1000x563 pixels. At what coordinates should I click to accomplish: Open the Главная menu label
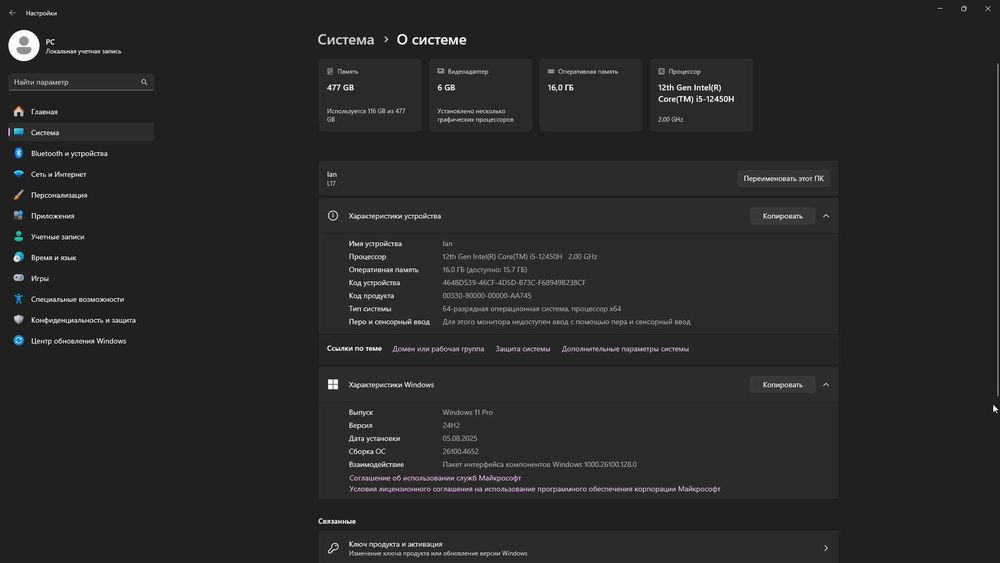44,112
